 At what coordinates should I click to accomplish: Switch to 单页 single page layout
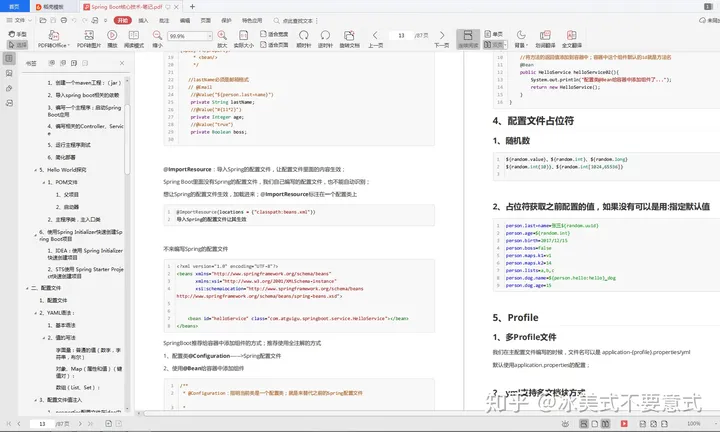[x=494, y=34]
